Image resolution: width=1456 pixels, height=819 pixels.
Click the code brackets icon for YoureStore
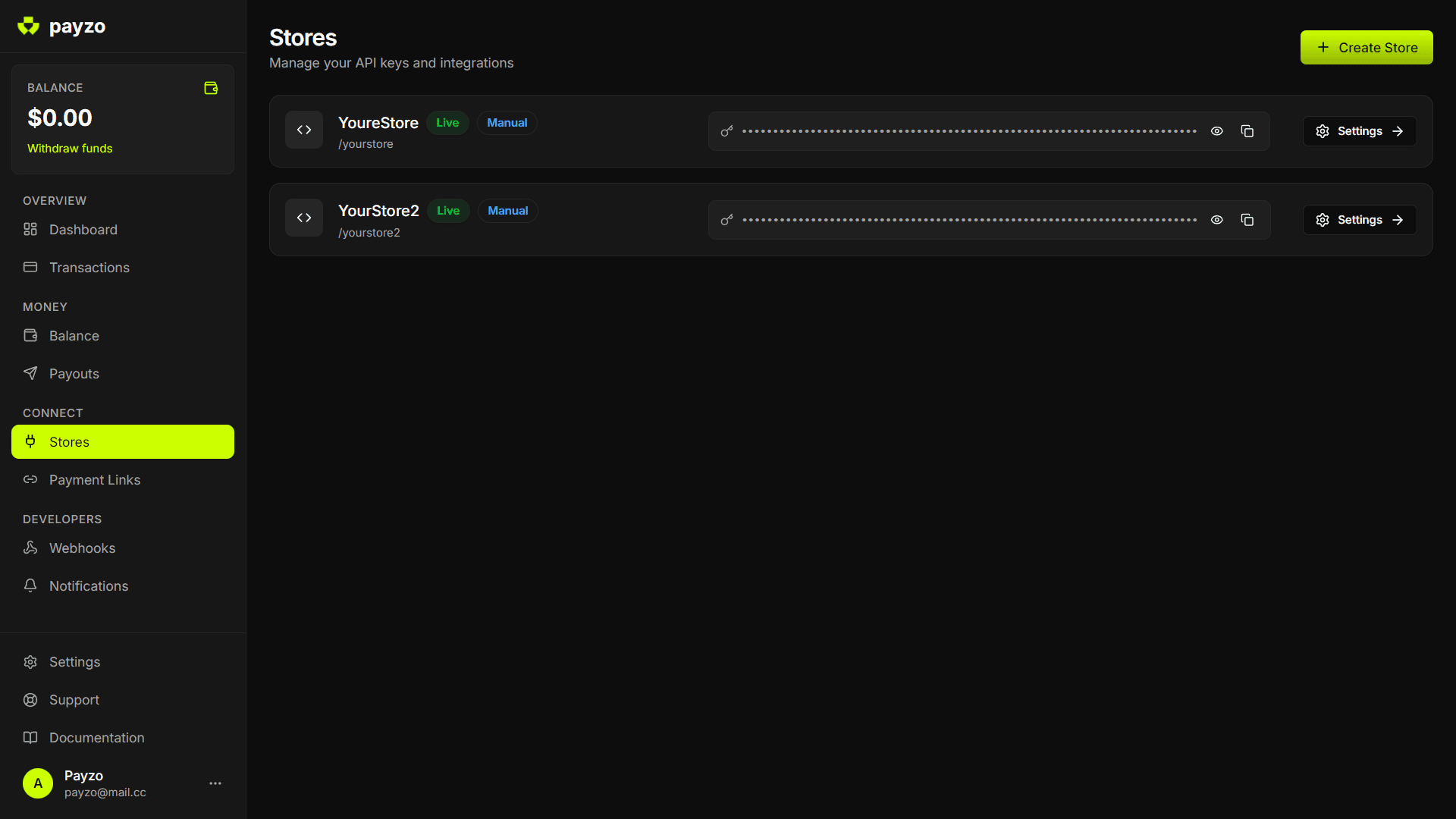(303, 130)
